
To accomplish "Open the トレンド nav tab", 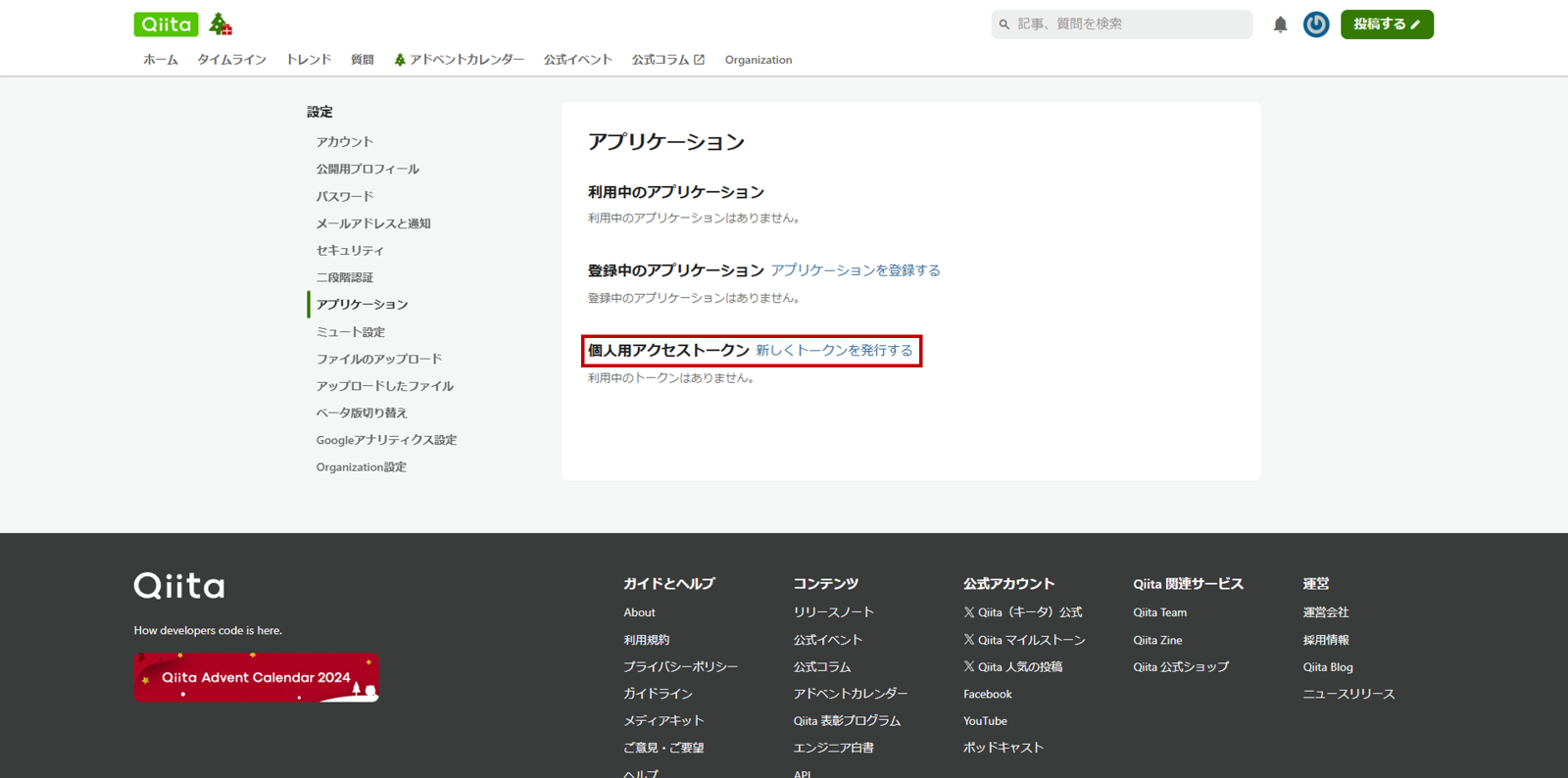I will tap(309, 60).
